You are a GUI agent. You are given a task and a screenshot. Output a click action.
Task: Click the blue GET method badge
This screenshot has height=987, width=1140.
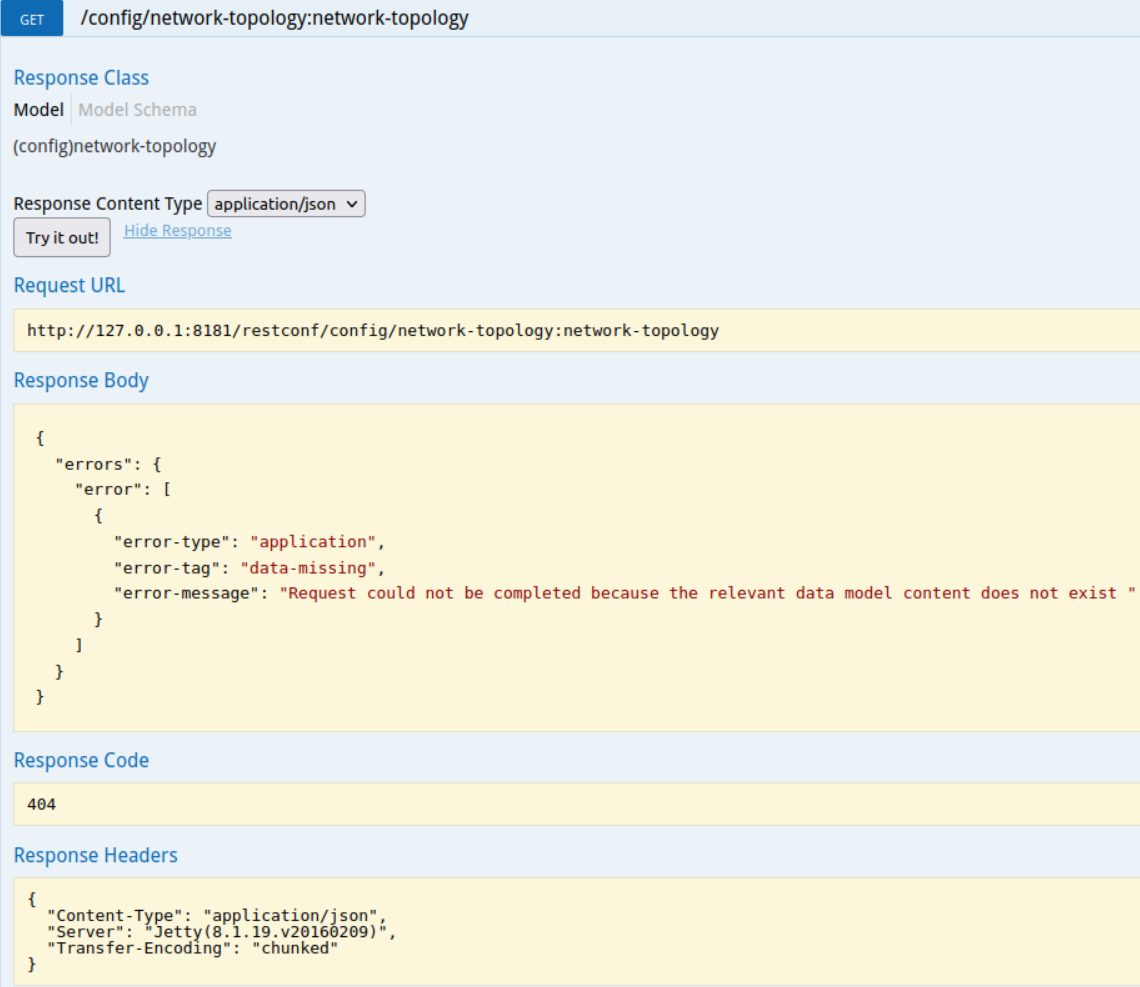[32, 19]
